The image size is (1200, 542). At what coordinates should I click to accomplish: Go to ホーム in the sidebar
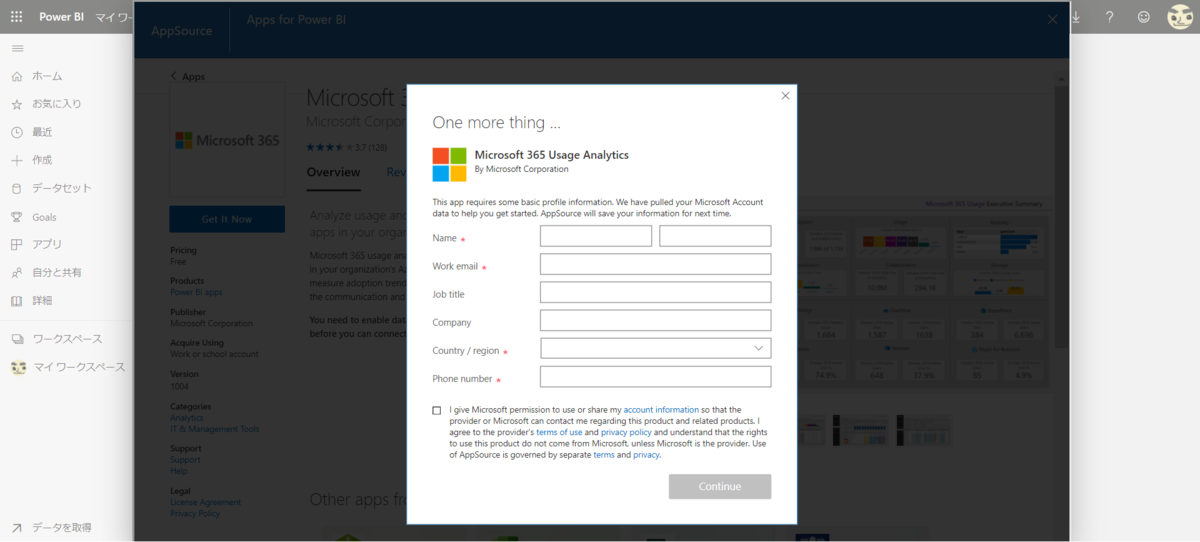(47, 76)
